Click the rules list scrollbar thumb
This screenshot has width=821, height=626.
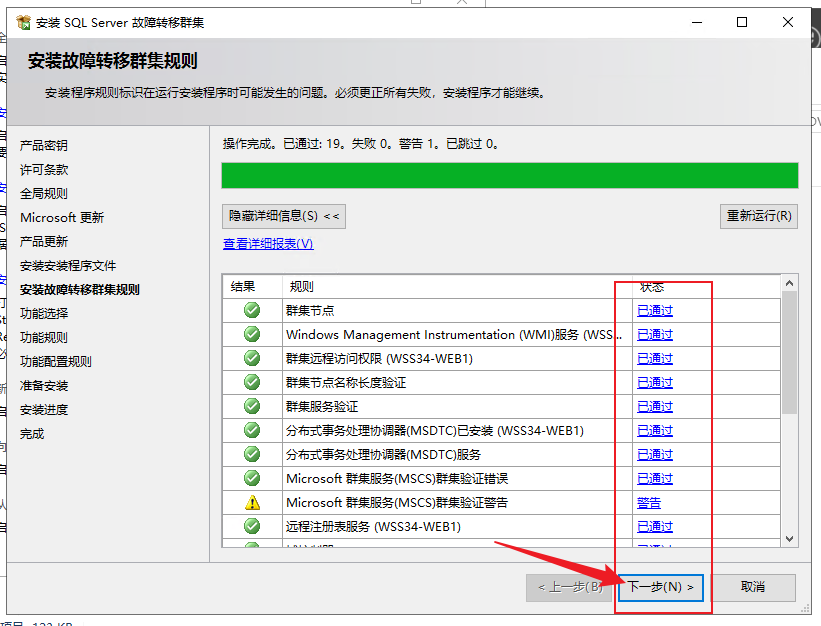click(x=790, y=352)
